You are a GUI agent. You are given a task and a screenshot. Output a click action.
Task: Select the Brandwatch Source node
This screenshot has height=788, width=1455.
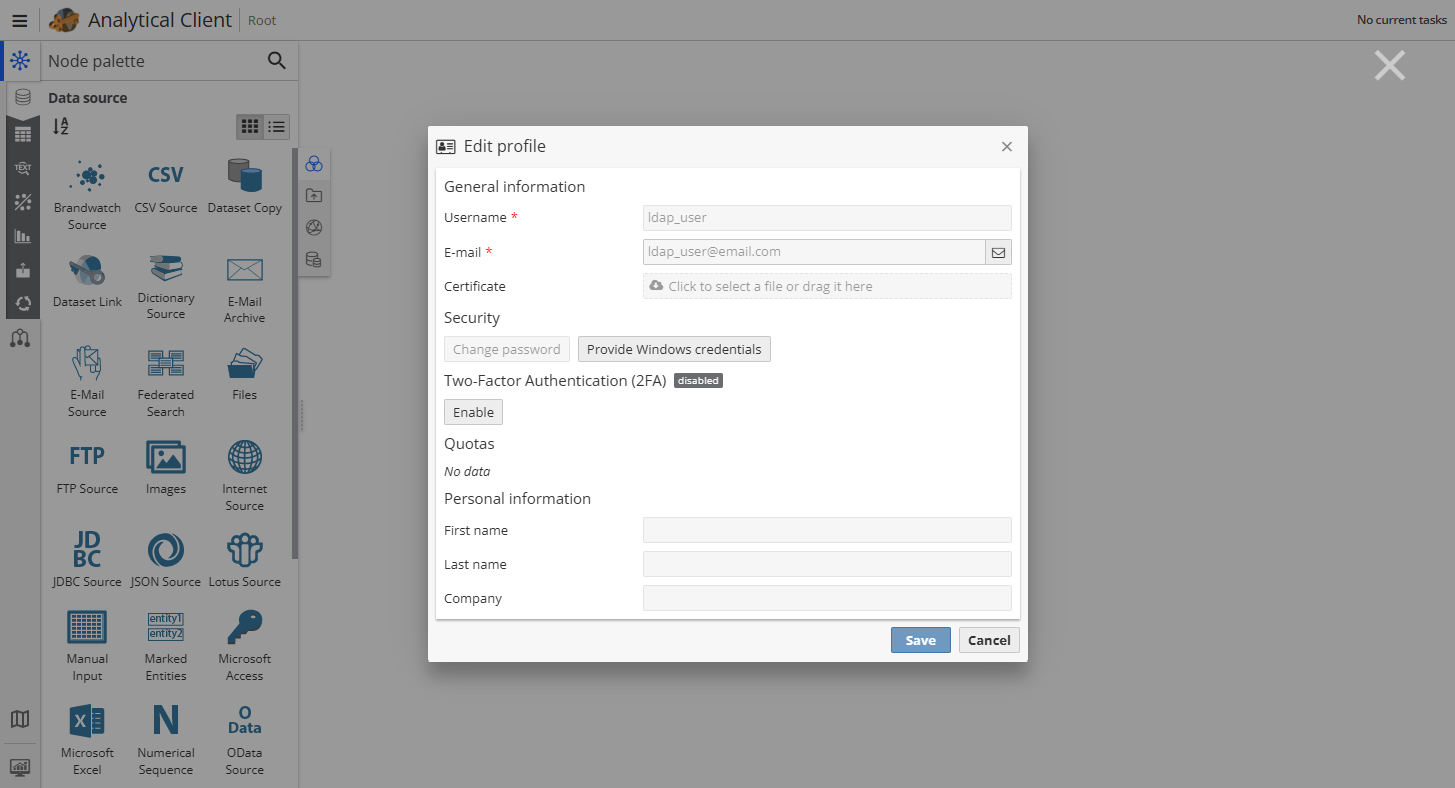(x=86, y=190)
